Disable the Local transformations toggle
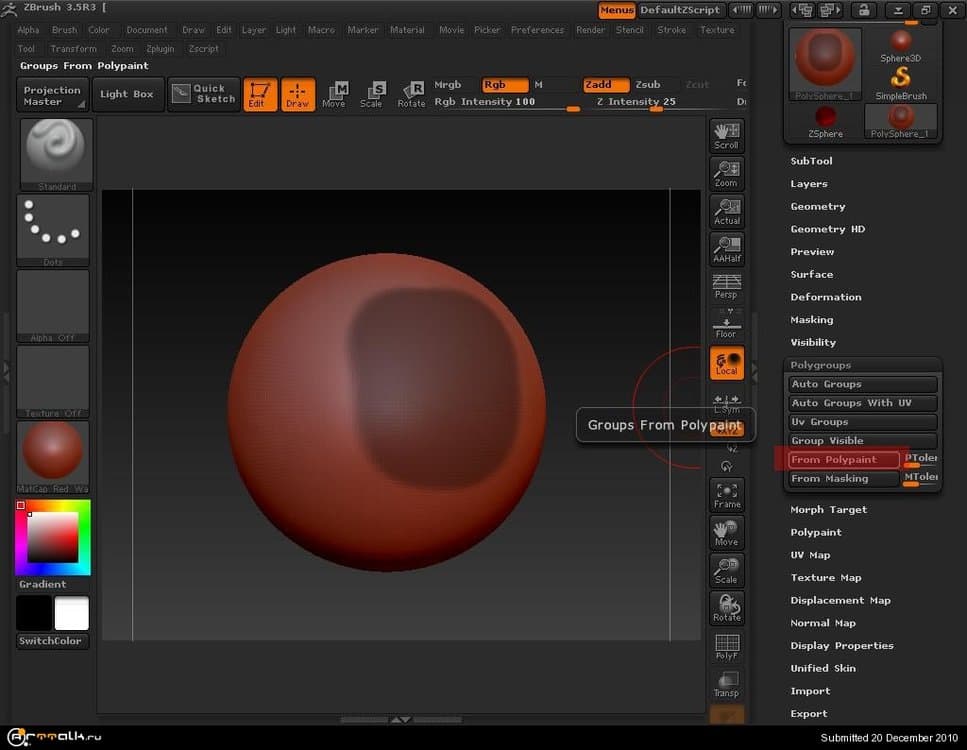 click(x=726, y=363)
